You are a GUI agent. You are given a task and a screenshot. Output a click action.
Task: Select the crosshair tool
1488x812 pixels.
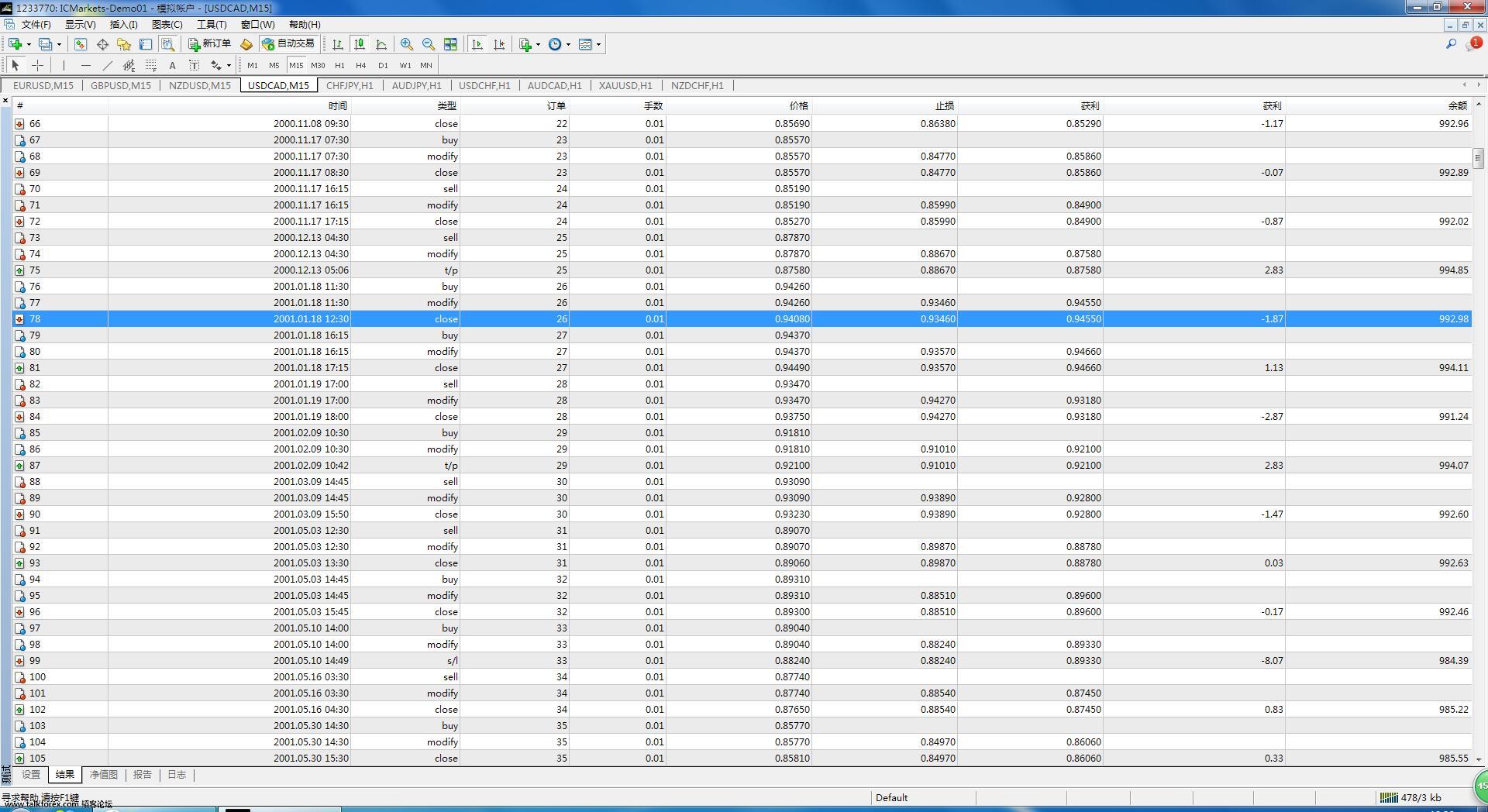37,65
